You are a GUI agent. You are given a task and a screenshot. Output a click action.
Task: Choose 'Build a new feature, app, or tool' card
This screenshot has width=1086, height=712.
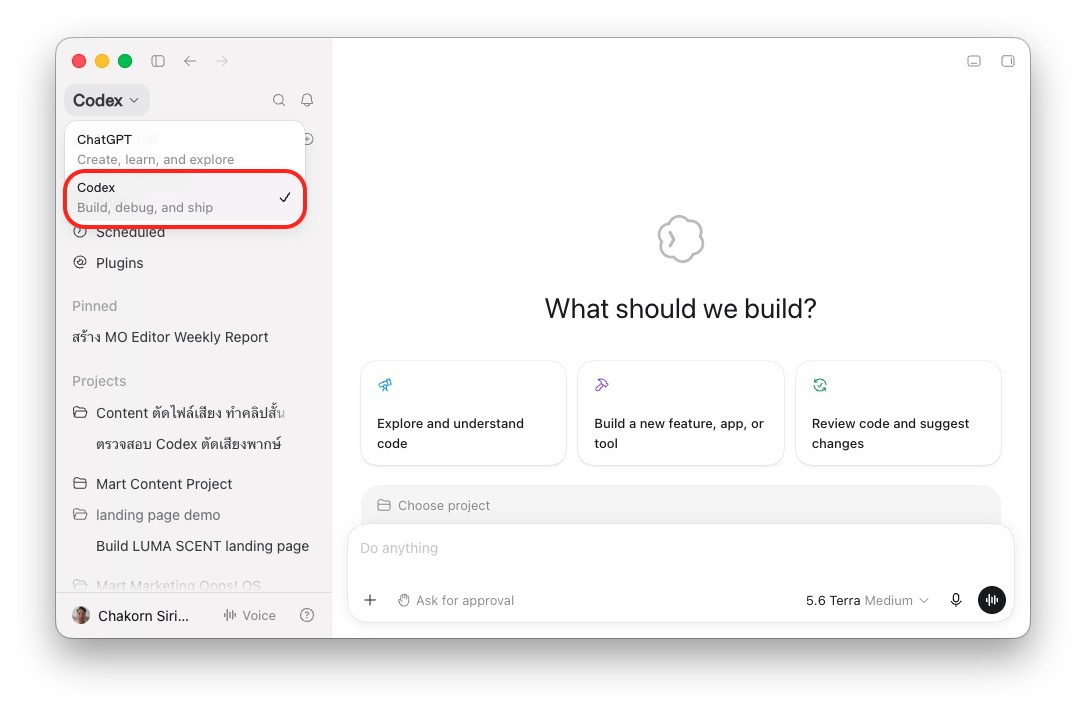(x=681, y=413)
